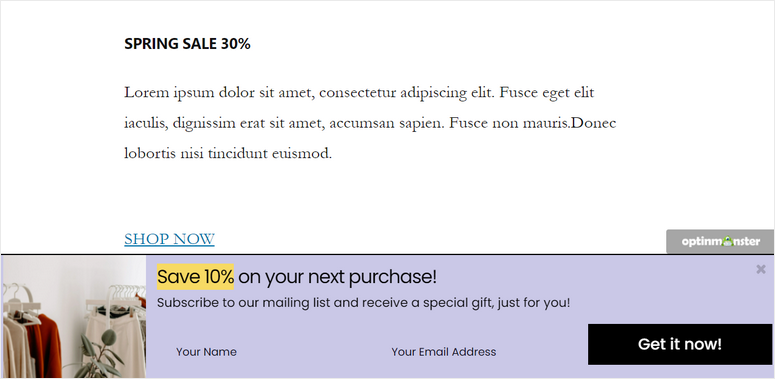
Task: Close the purple subscription banner
Action: click(x=761, y=269)
